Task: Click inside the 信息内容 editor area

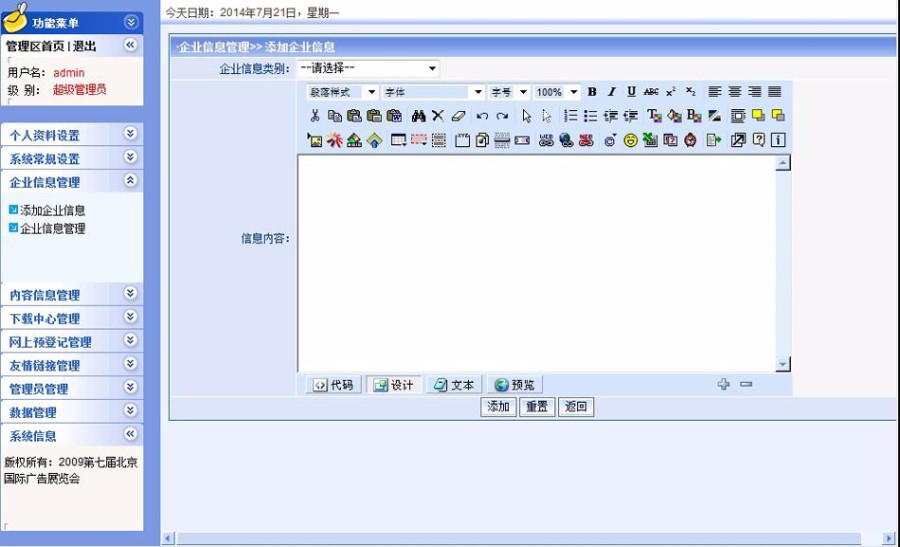Action: 537,263
